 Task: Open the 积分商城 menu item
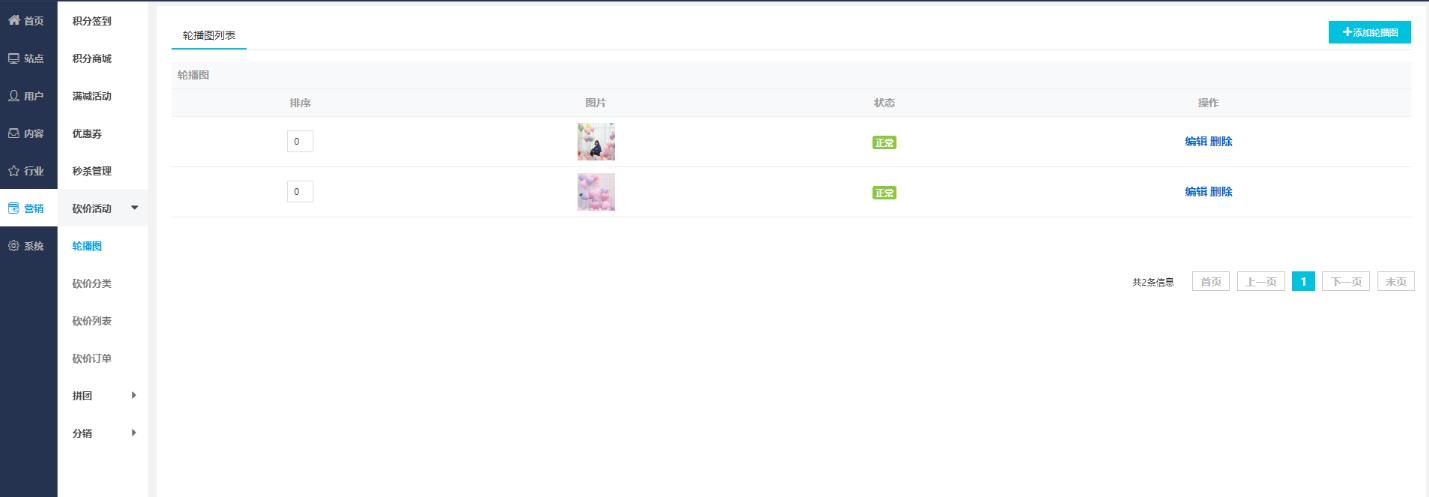click(x=92, y=59)
